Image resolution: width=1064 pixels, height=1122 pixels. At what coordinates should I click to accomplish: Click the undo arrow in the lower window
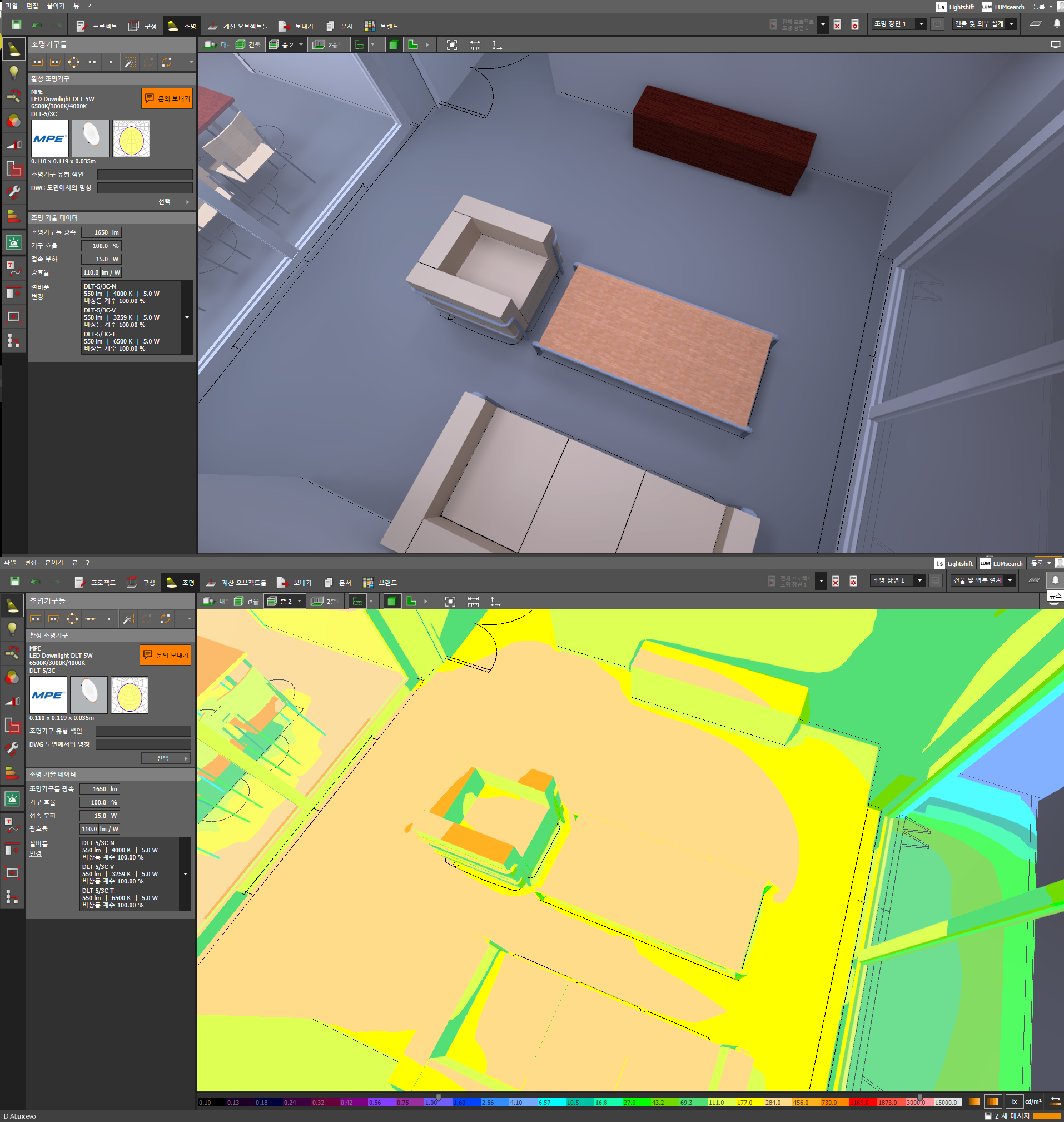[35, 582]
